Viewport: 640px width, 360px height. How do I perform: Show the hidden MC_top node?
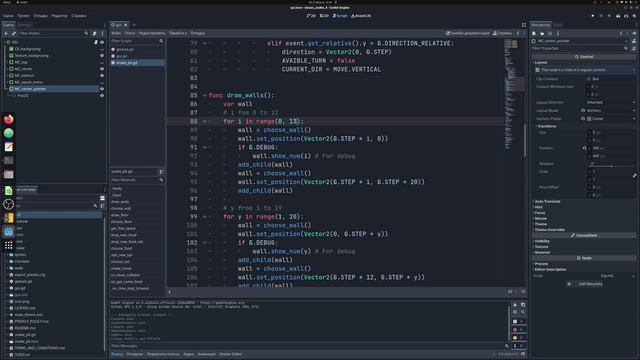102,62
